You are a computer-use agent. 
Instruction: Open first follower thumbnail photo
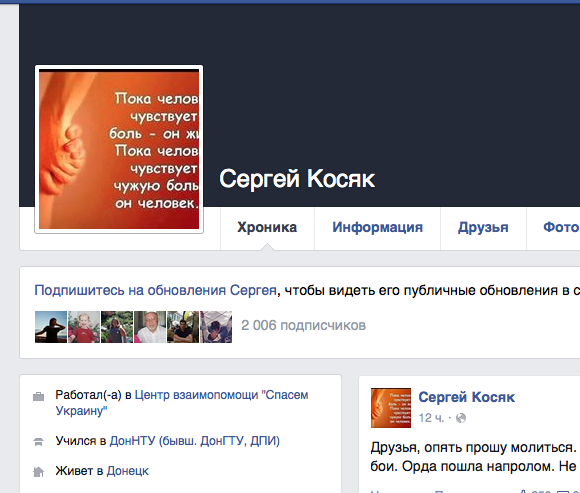click(x=51, y=327)
